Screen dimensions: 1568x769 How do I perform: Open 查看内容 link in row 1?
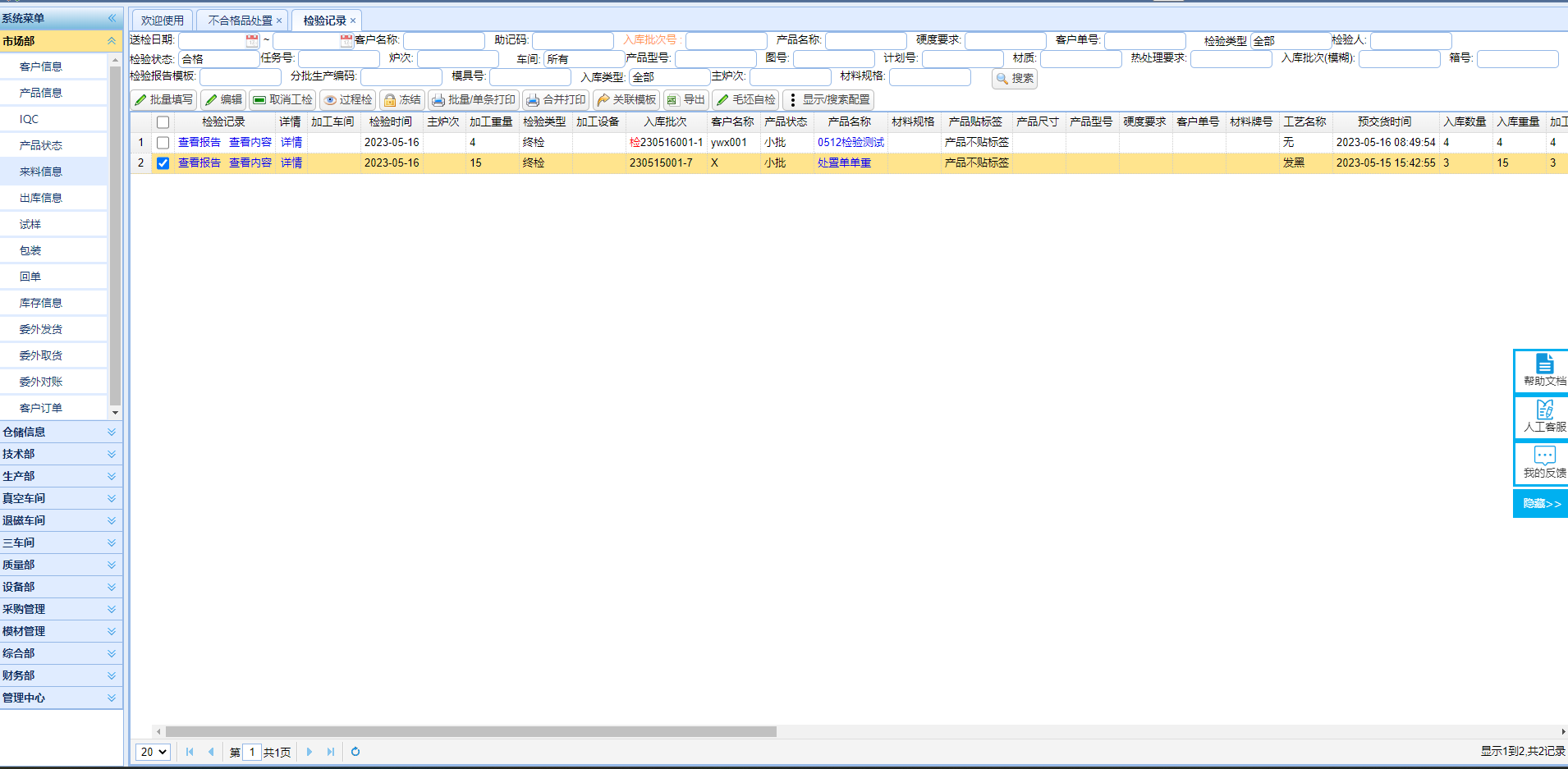pos(250,143)
